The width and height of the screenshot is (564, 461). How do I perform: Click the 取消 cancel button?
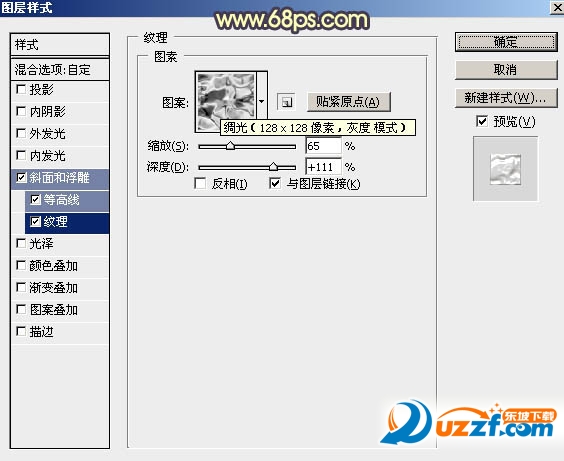[506, 70]
